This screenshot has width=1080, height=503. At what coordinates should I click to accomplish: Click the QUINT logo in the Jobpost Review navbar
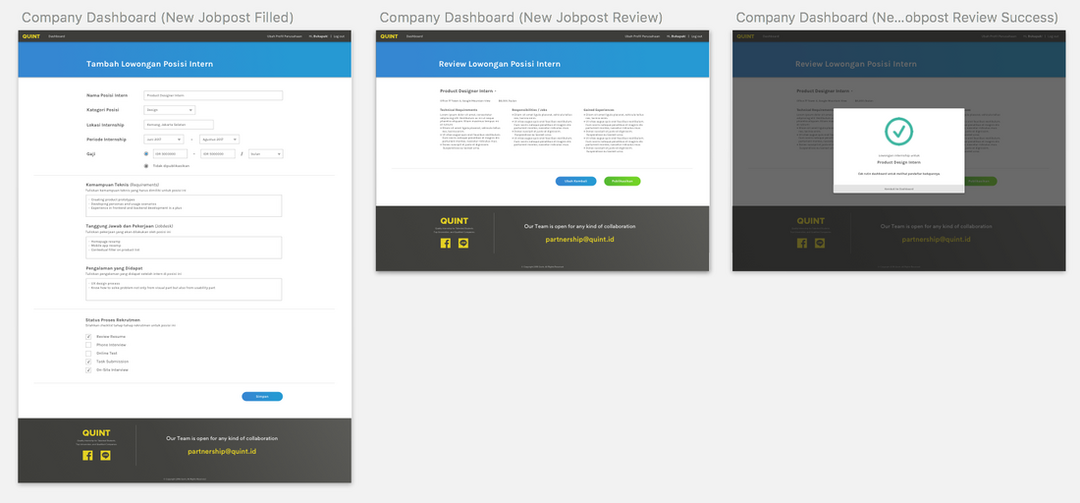tap(388, 36)
